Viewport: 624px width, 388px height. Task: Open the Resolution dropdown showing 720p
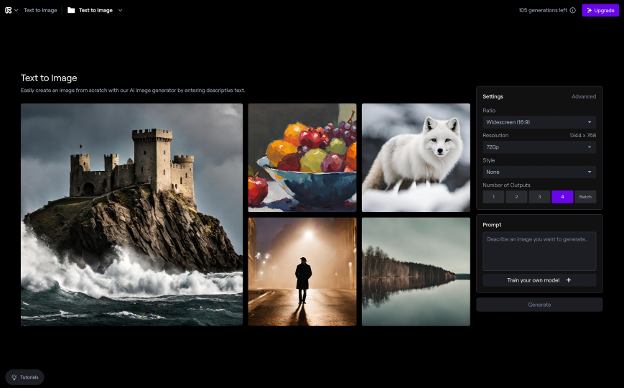coord(539,147)
